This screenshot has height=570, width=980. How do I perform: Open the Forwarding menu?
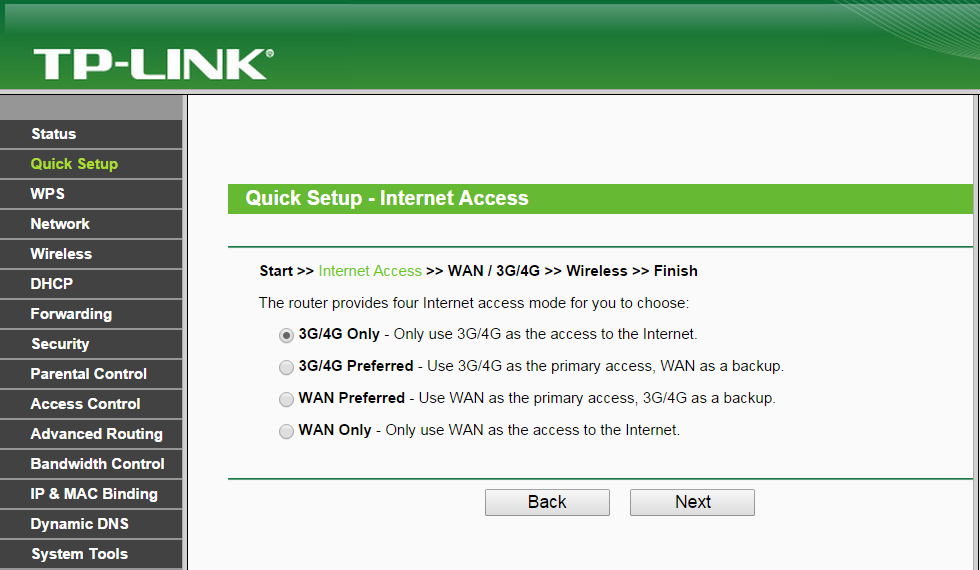coord(71,314)
